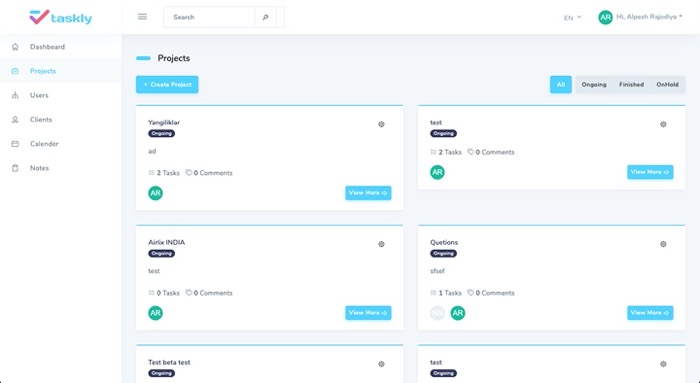Image resolution: width=700 pixels, height=383 pixels.
Task: Click '0 Tasks' on Airlix INDIA card
Action: (x=168, y=293)
